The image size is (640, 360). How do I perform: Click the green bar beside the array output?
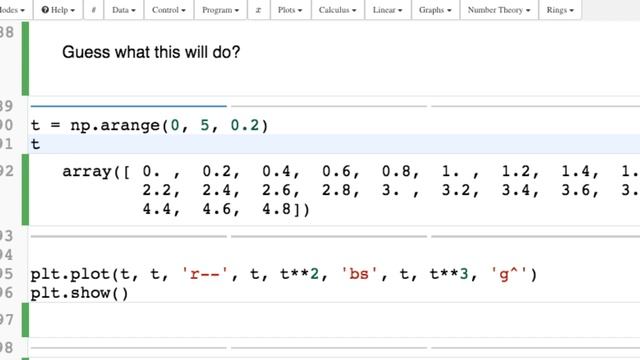tap(25, 190)
